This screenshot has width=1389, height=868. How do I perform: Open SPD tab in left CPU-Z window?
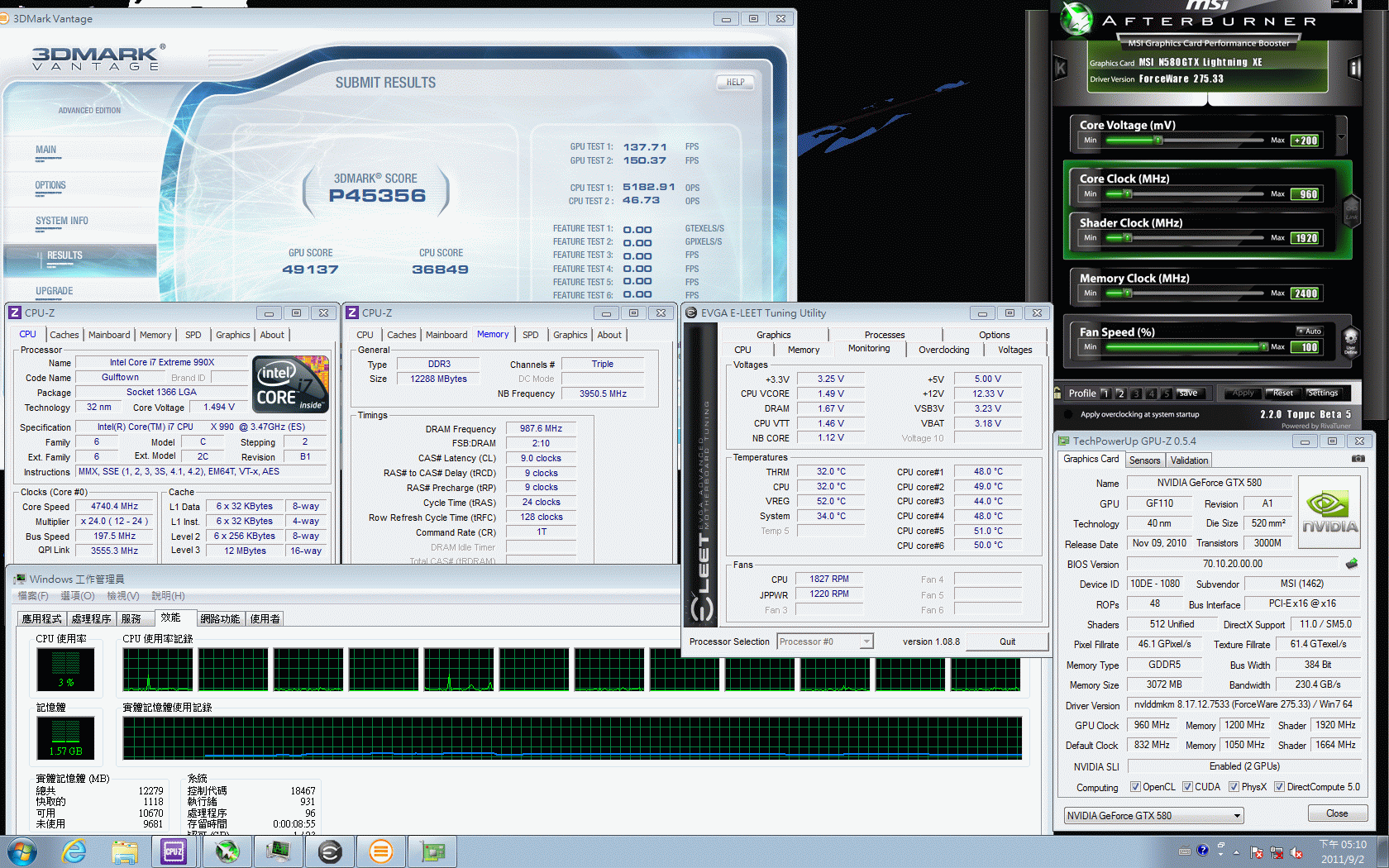click(x=193, y=335)
